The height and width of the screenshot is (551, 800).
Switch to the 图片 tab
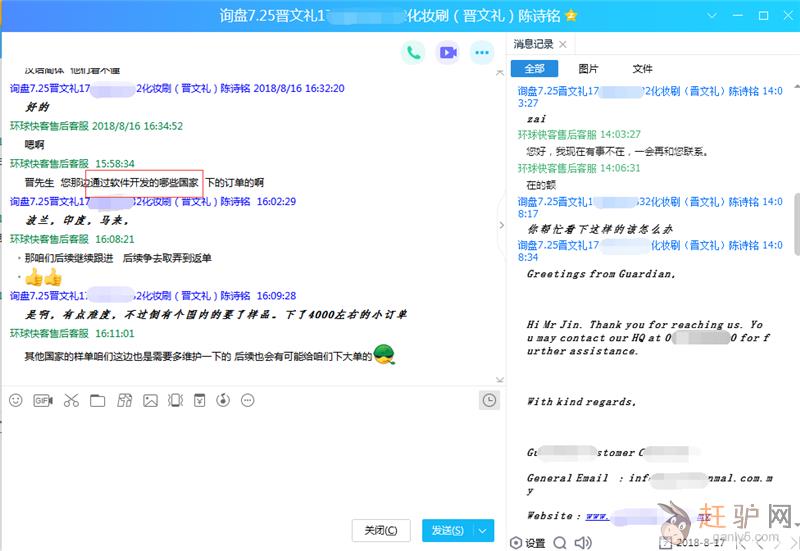[x=589, y=68]
